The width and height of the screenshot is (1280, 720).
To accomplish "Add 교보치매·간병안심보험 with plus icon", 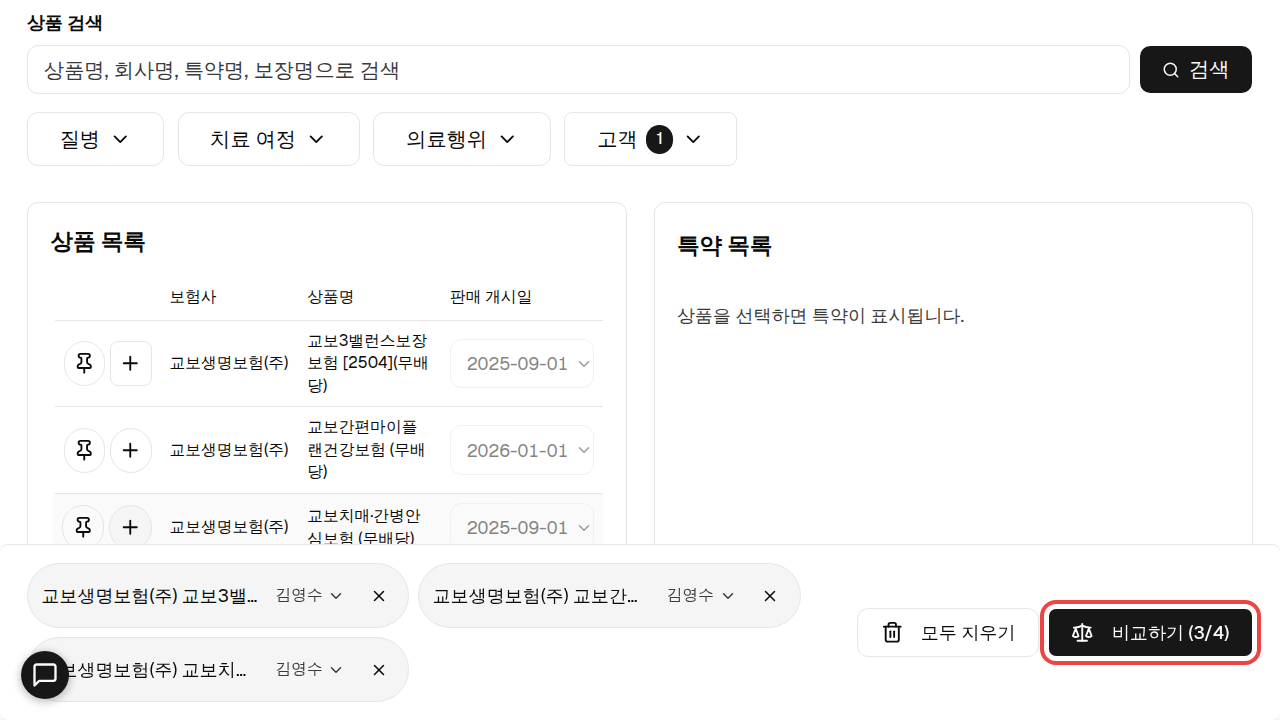I will coord(130,526).
